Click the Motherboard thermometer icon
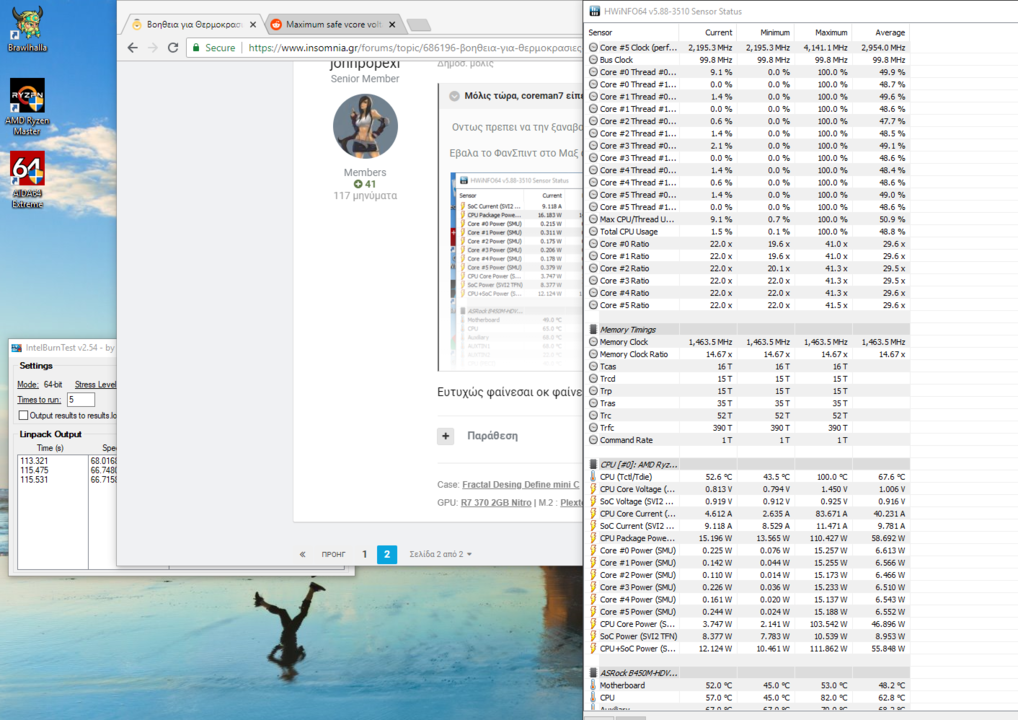Screen dimensions: 1018x720 (593, 686)
